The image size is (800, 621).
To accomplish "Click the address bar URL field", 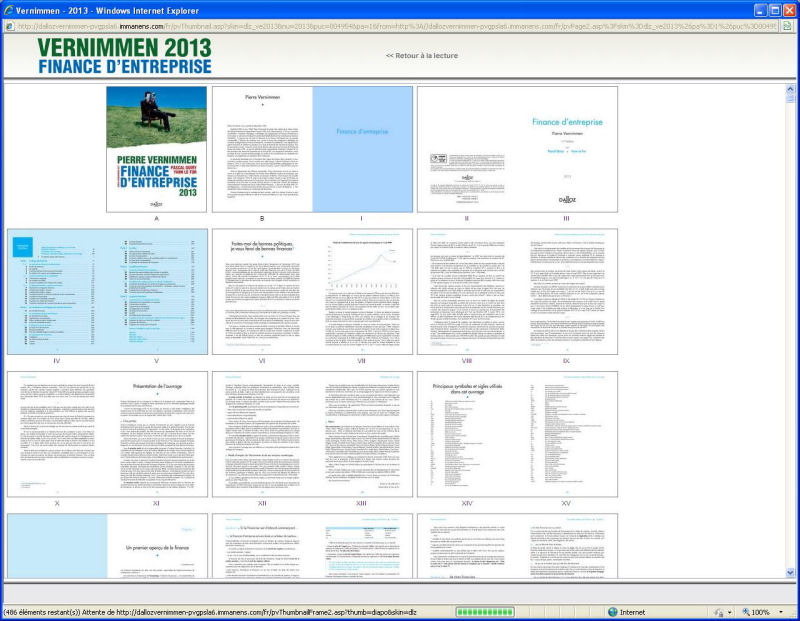I will coord(396,26).
